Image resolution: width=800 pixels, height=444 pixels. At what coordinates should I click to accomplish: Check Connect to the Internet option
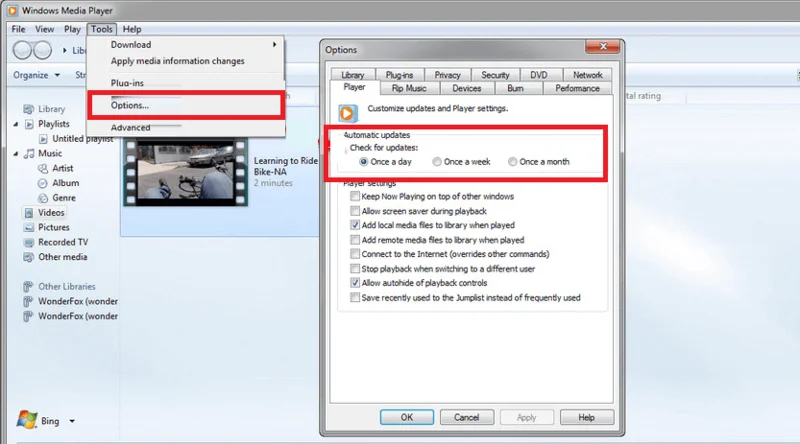(x=355, y=254)
